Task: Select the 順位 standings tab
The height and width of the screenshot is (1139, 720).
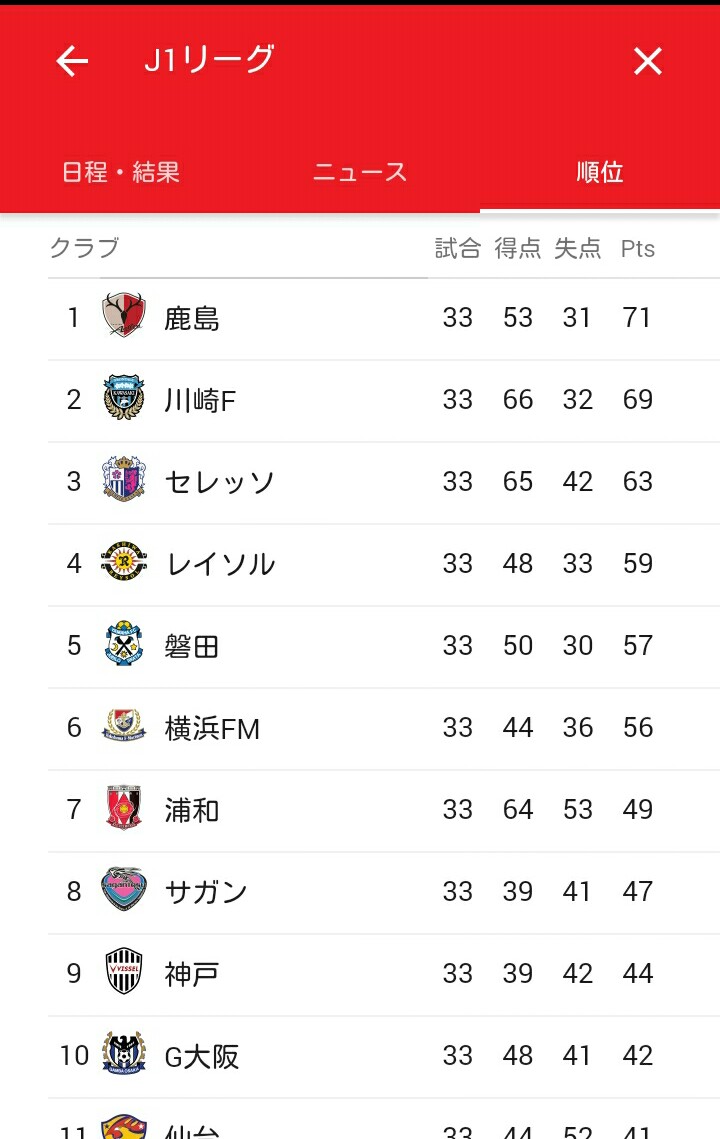Action: (x=599, y=172)
